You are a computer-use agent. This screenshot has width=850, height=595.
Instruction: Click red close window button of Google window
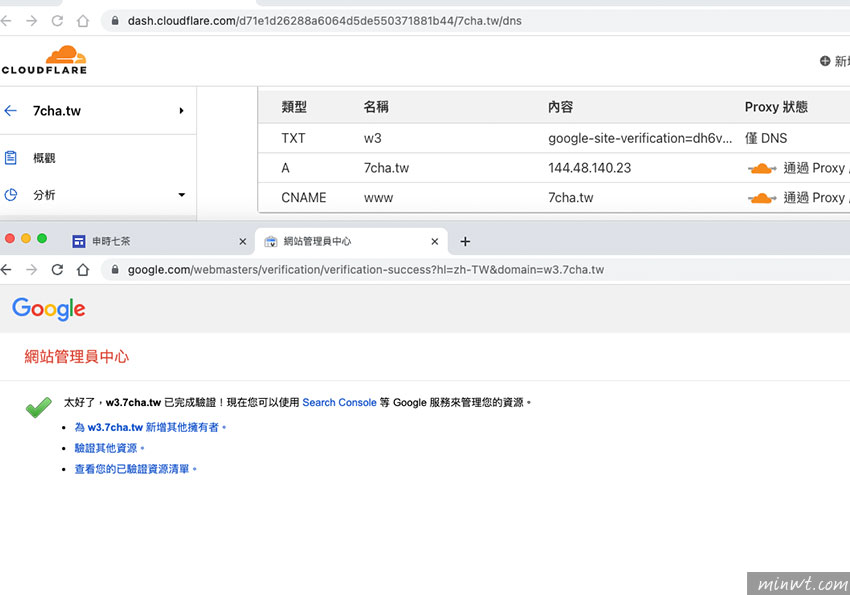10,238
